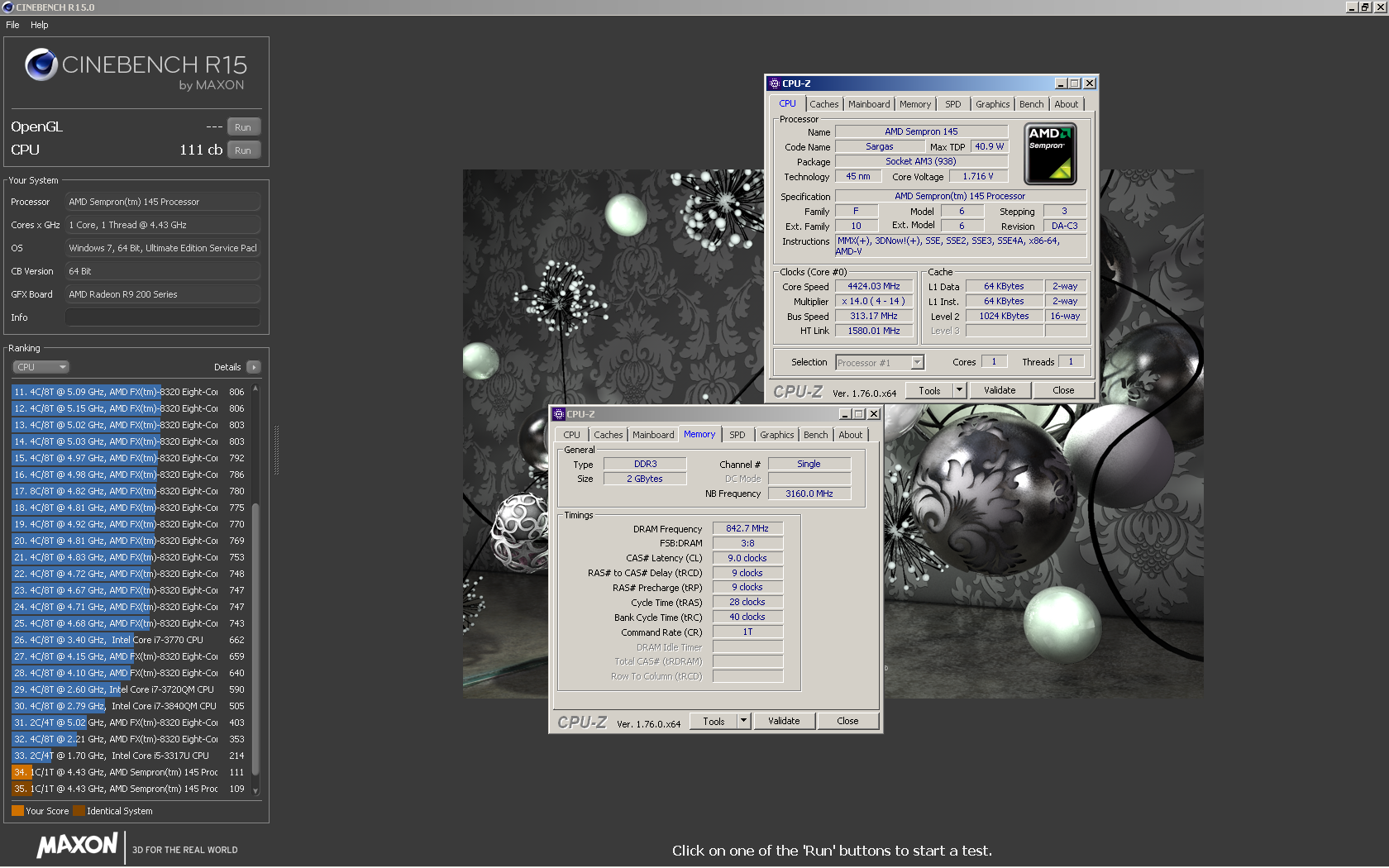1389x868 pixels.
Task: Switch to SPD tab in upper CPU-Z window
Action: [953, 104]
